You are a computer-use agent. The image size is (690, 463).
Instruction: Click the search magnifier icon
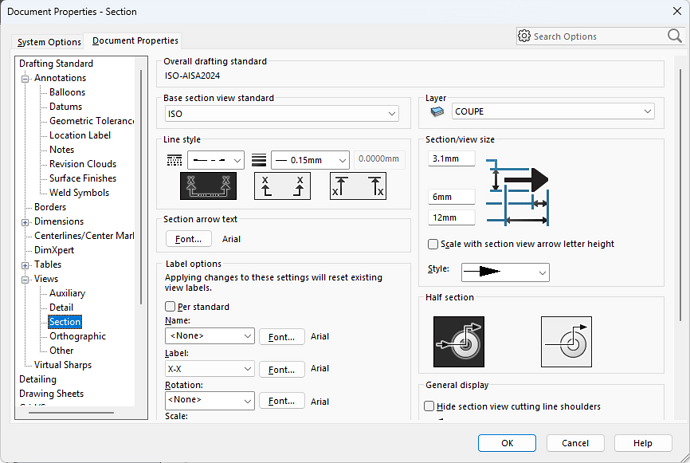(x=674, y=36)
